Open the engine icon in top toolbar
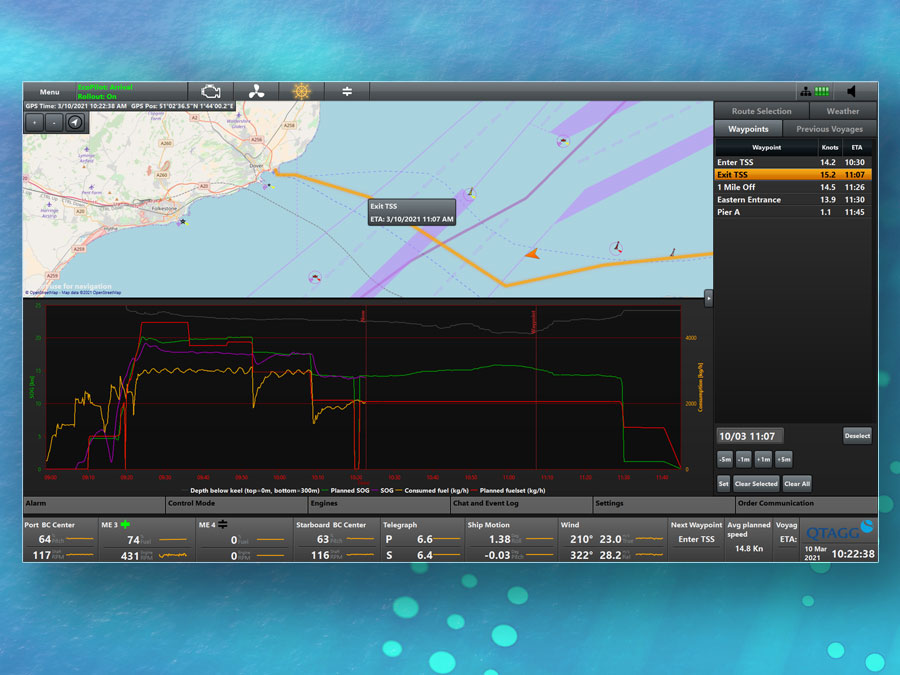Screen dimensions: 900x675 (x=211, y=91)
